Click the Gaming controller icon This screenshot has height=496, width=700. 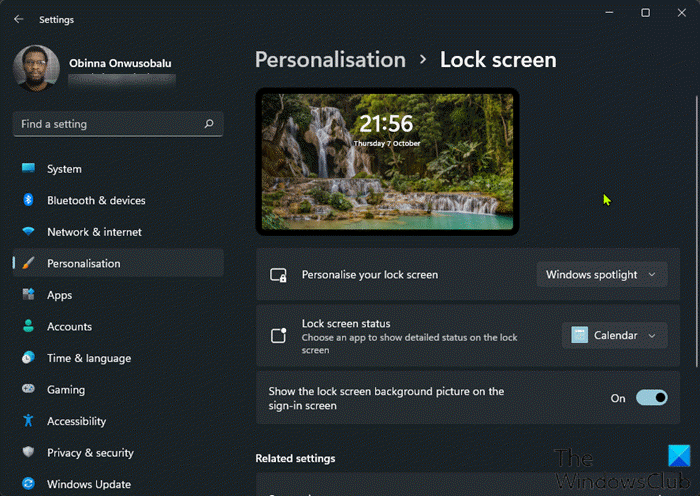pos(29,389)
